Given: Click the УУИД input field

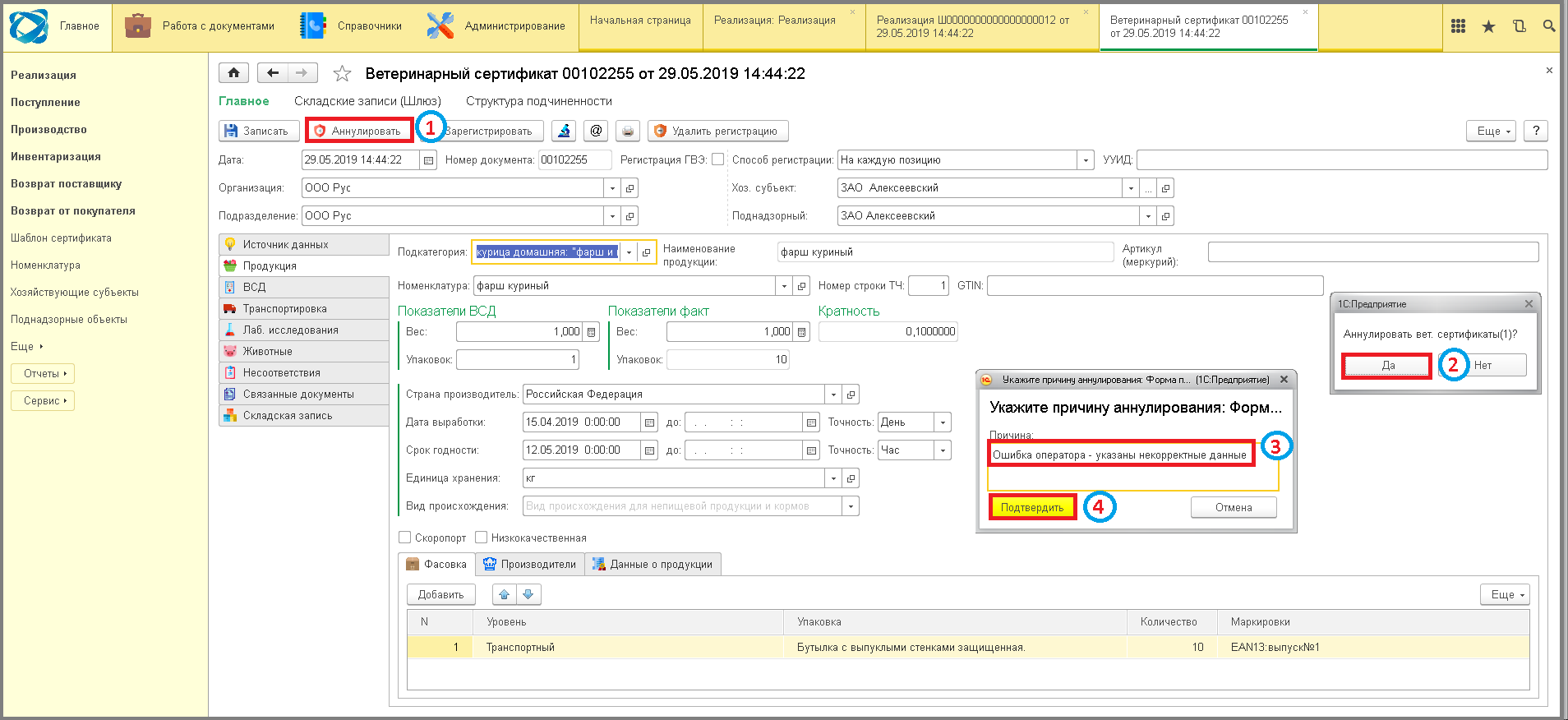Looking at the screenshot, I should 1341,160.
